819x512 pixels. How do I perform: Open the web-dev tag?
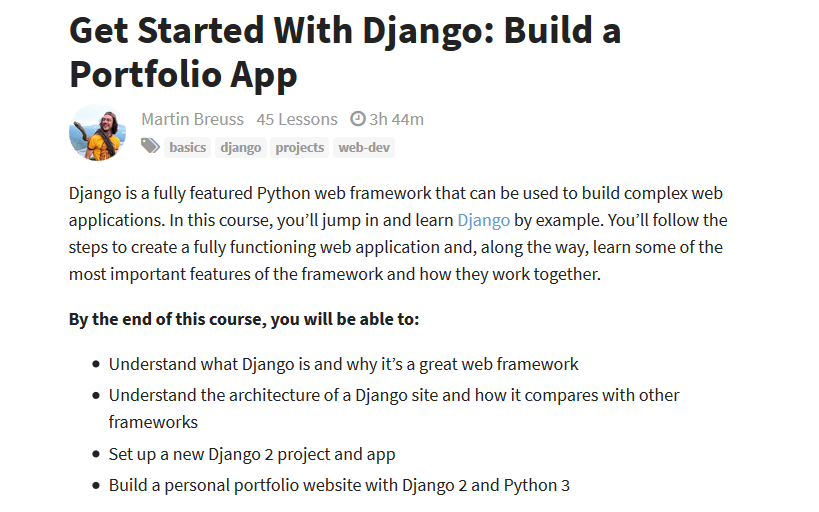point(364,147)
